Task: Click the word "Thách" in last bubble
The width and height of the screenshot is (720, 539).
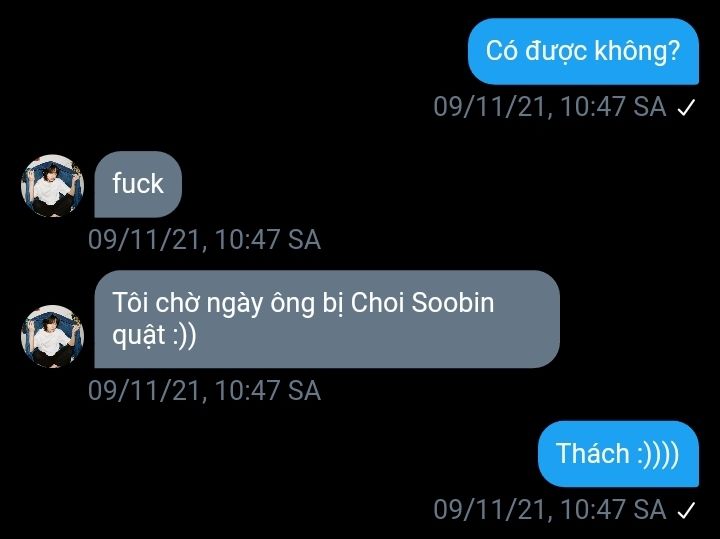Action: (x=592, y=454)
